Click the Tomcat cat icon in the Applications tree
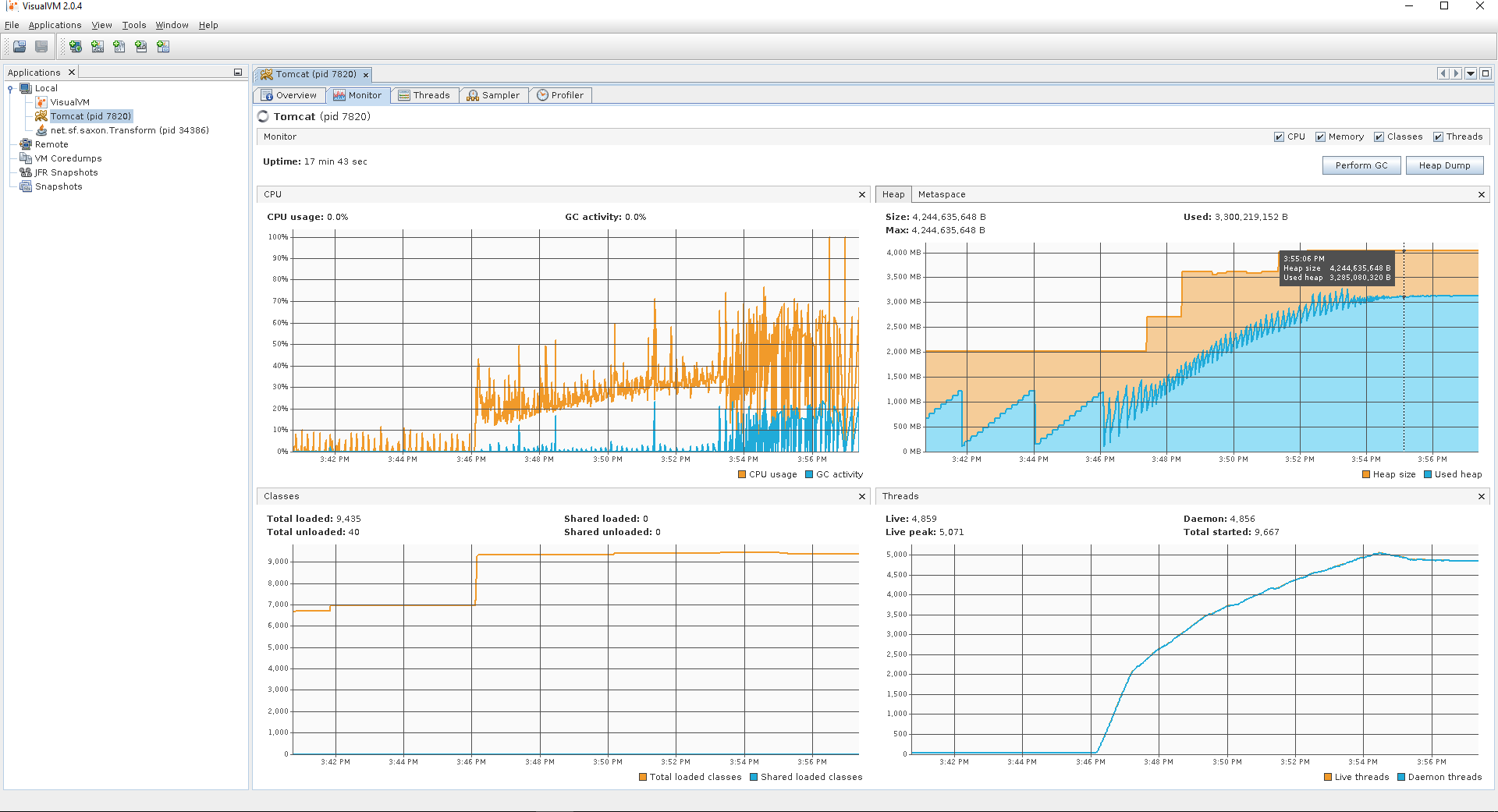 (41, 116)
